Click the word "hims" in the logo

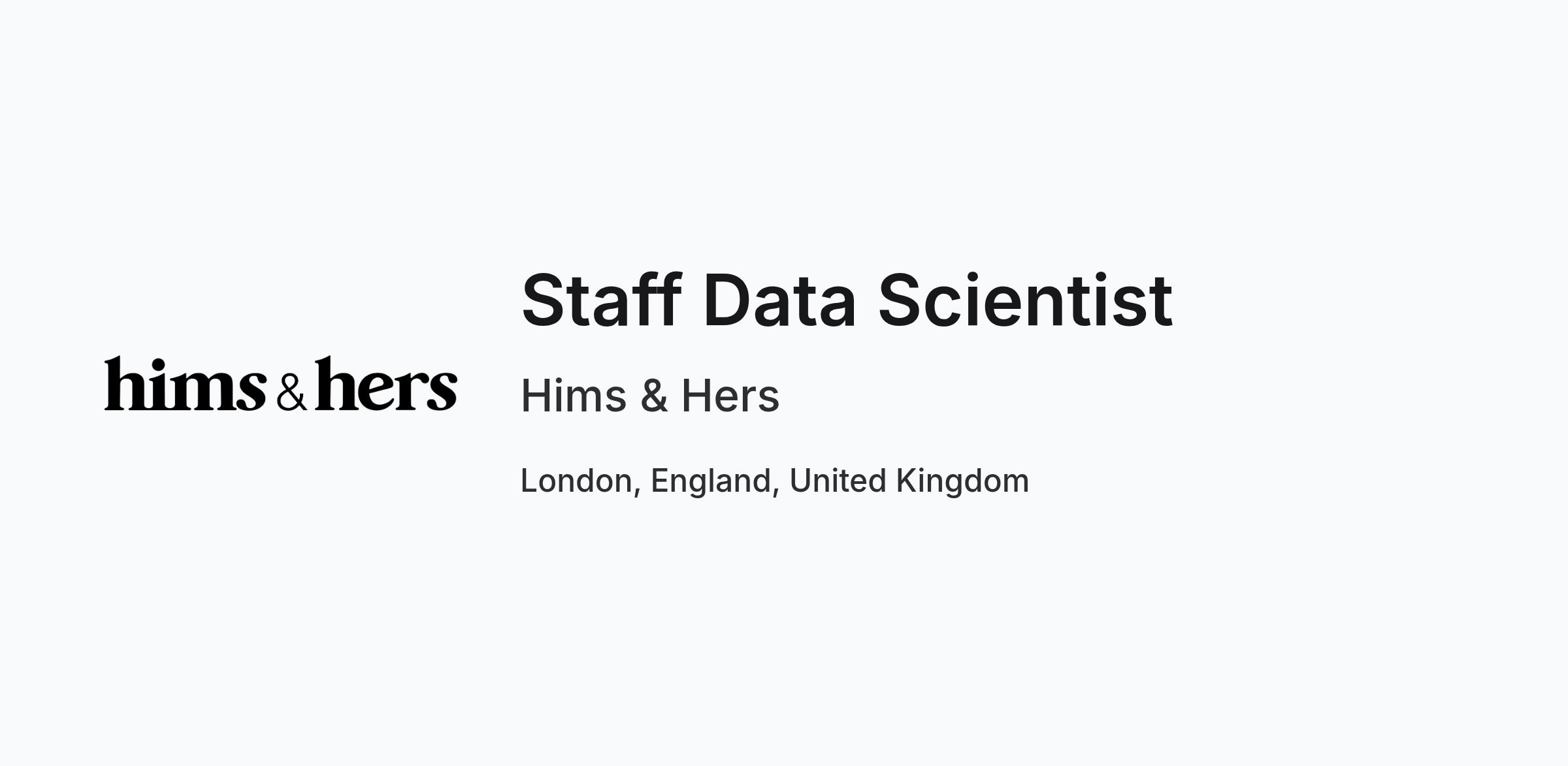coord(186,383)
